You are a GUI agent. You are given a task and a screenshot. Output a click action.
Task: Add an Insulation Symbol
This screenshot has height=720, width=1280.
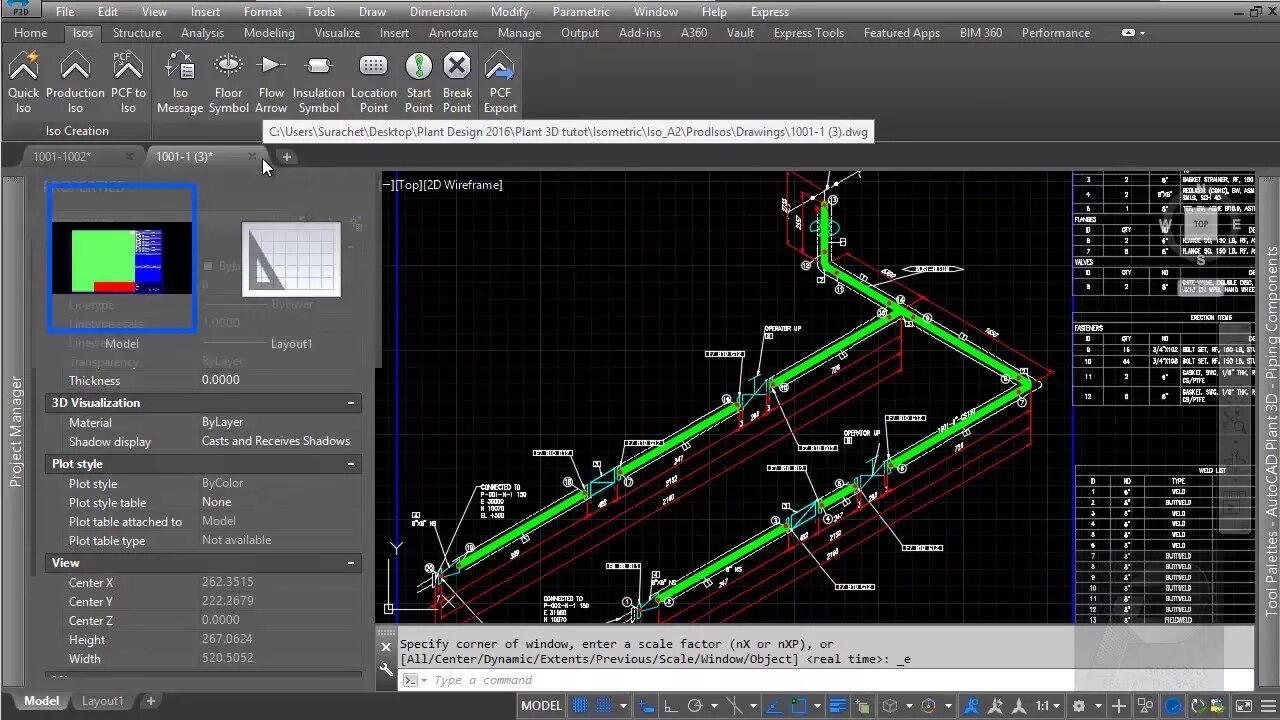pyautogui.click(x=319, y=83)
